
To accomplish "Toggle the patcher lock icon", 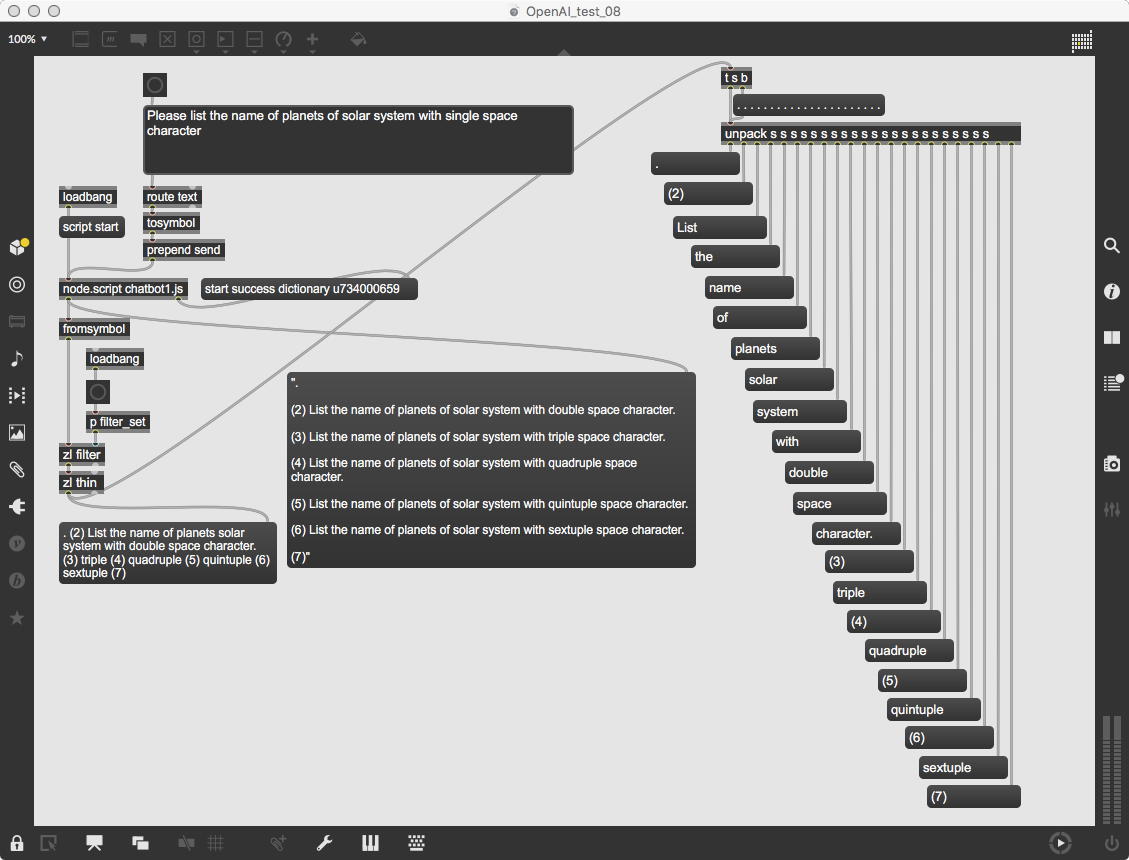I will [x=17, y=843].
